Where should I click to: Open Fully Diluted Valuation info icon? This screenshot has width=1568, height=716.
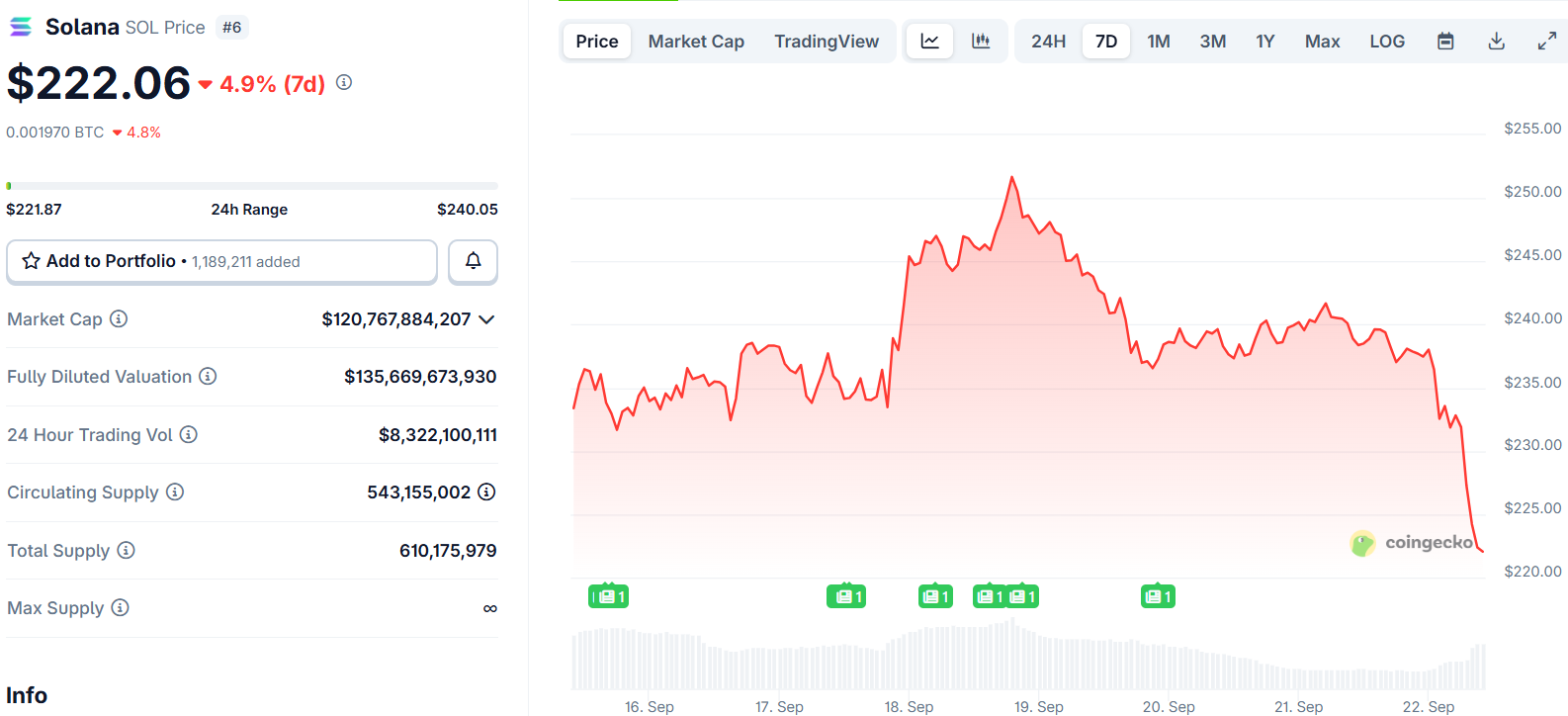[208, 376]
